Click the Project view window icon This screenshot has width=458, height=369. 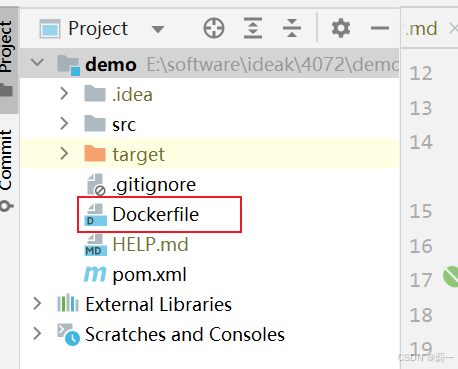[50, 29]
